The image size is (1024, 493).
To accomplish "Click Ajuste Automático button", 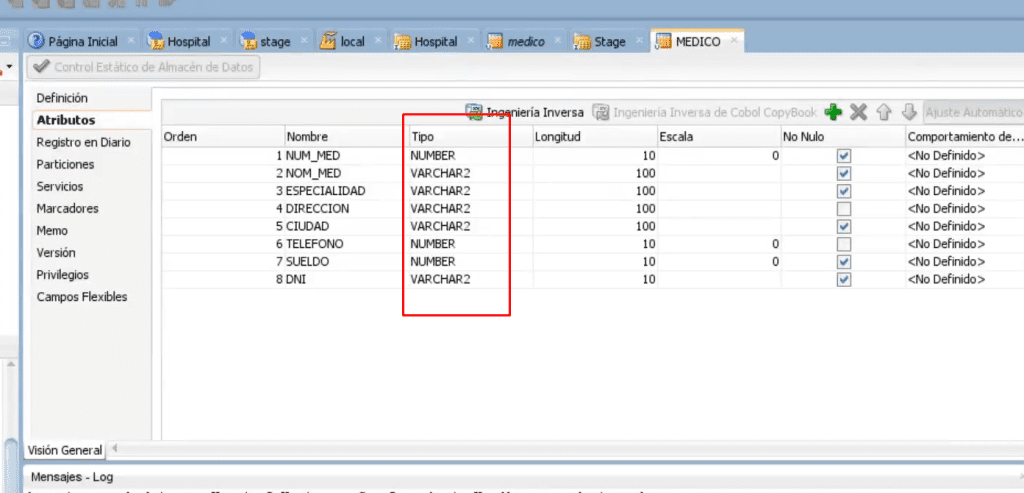I will 973,112.
